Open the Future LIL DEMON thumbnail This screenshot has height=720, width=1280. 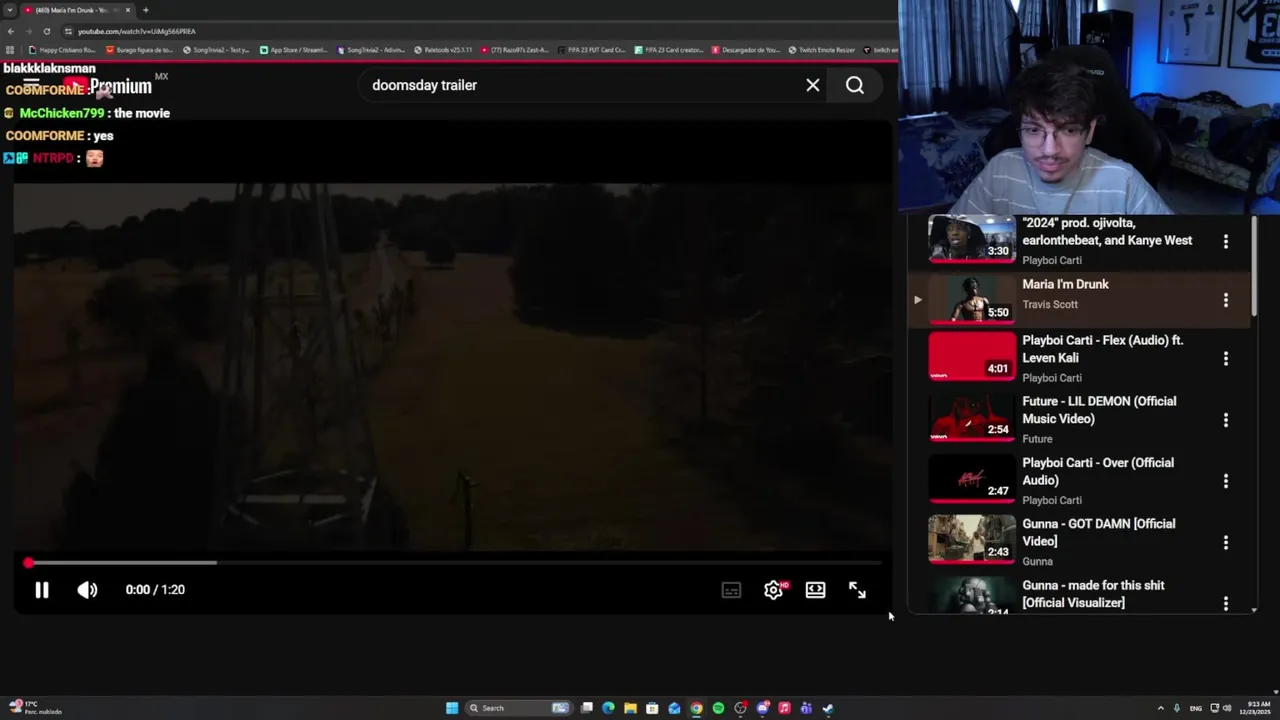point(971,419)
